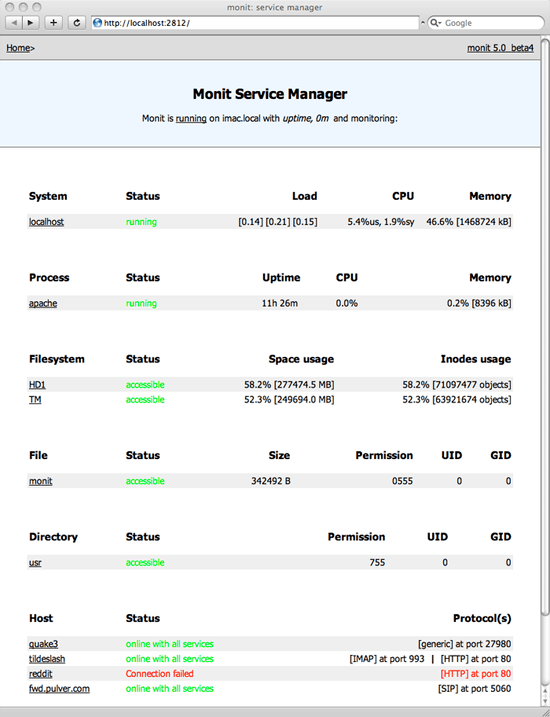Open the monit file entry
This screenshot has height=717, width=550.
coord(41,481)
